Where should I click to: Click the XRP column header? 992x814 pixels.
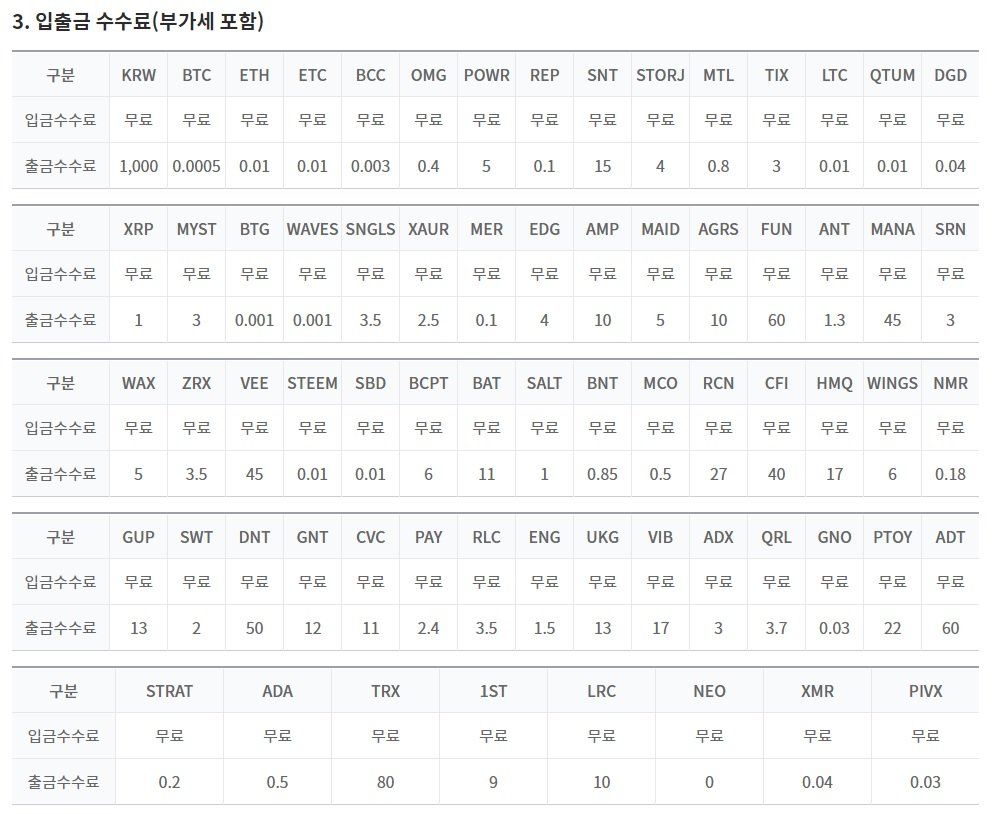[138, 229]
